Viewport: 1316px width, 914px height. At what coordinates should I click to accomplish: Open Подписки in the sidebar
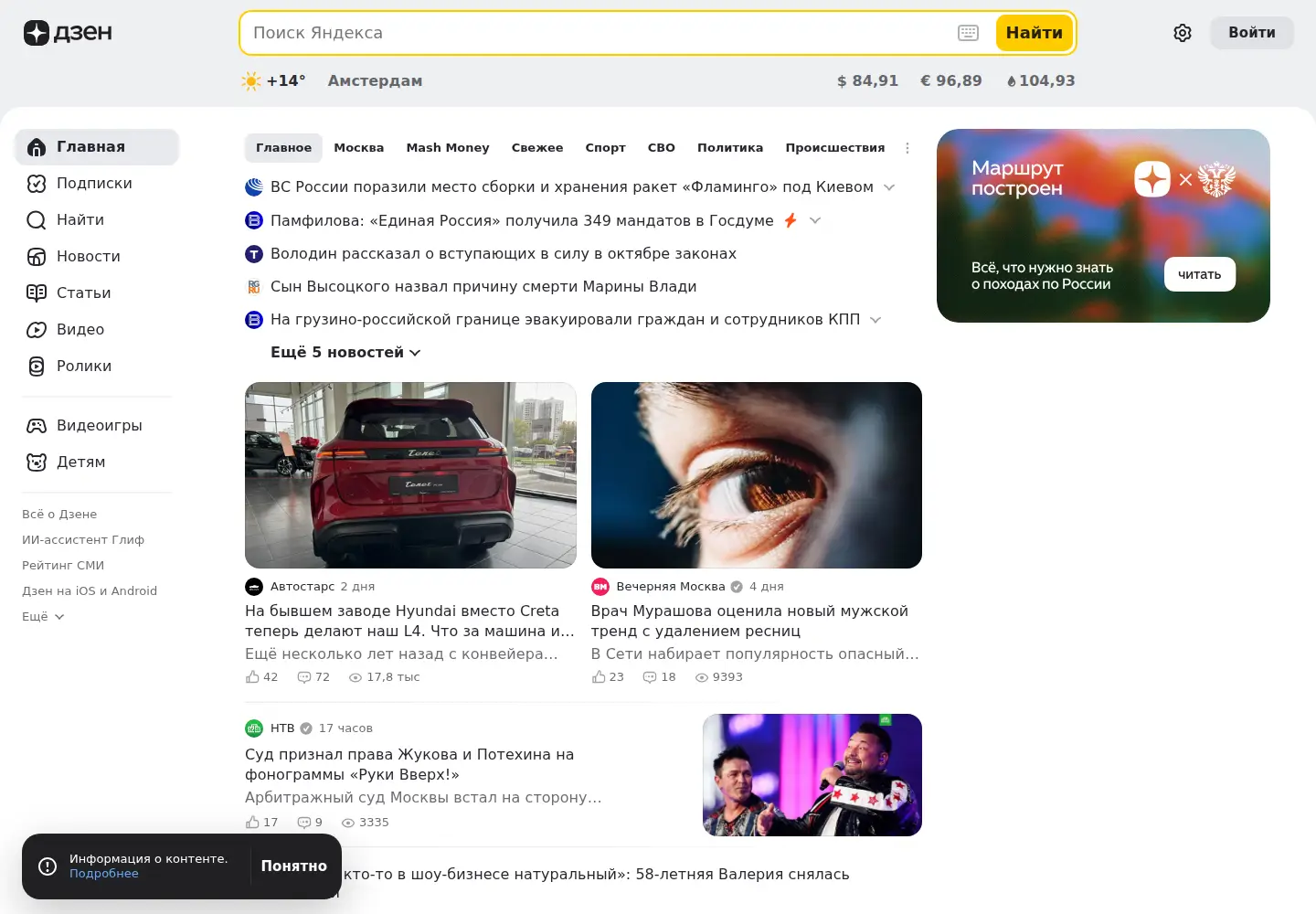tap(96, 184)
